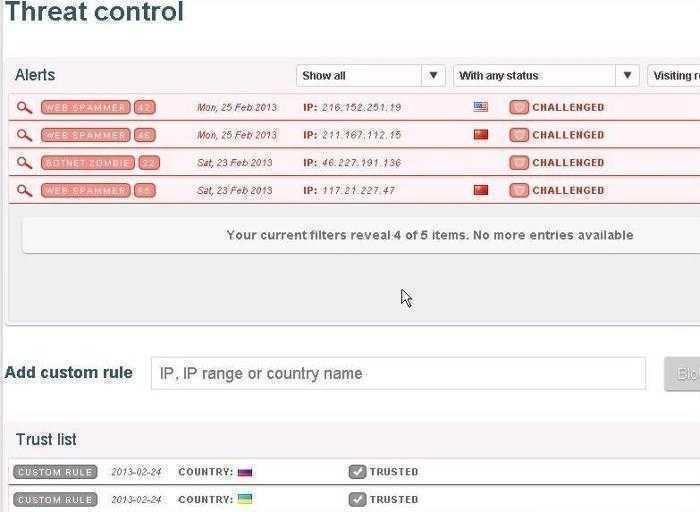The width and height of the screenshot is (700, 512).
Task: Click challenged shield icon for 117.21.227.47
Action: click(519, 191)
